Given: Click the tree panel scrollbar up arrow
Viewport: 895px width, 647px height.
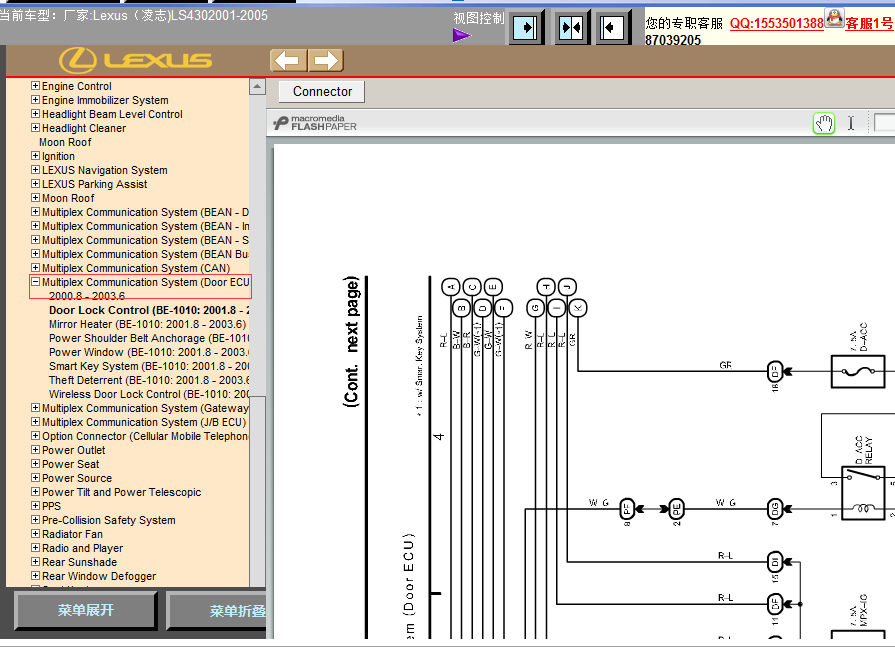Looking at the screenshot, I should (257, 87).
